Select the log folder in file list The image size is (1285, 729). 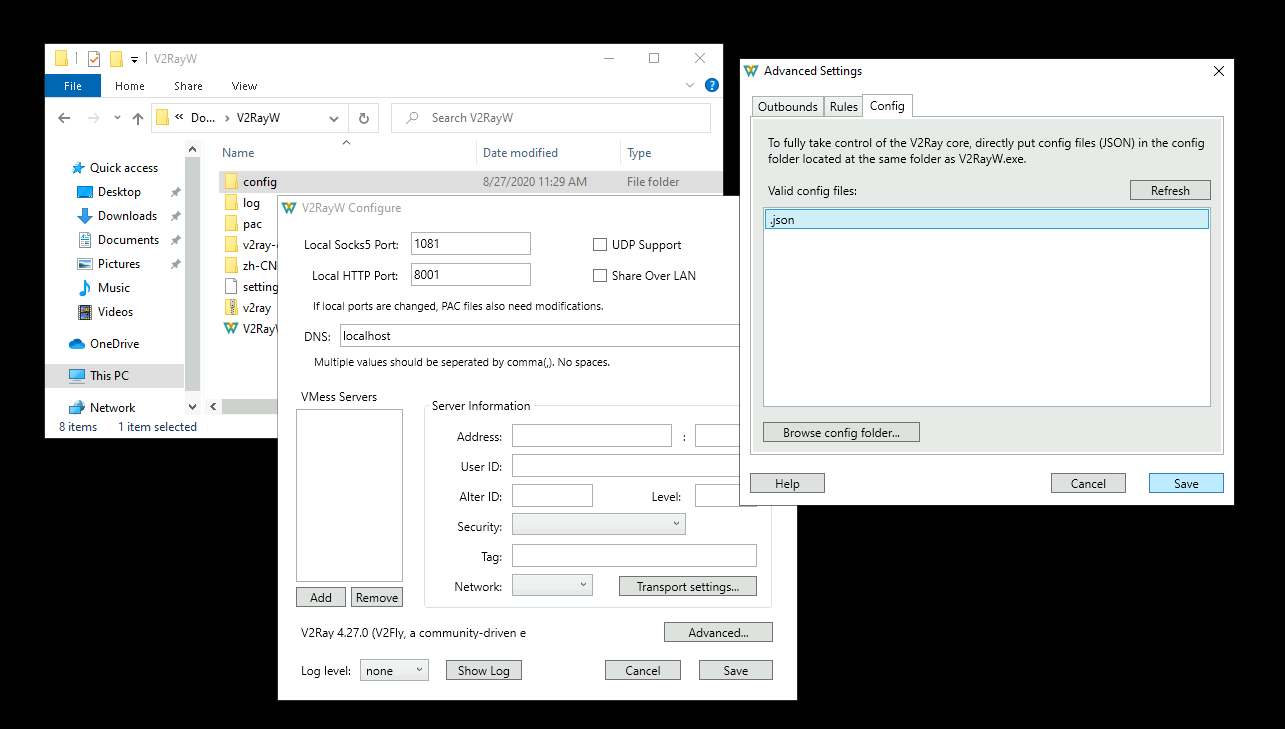241,203
